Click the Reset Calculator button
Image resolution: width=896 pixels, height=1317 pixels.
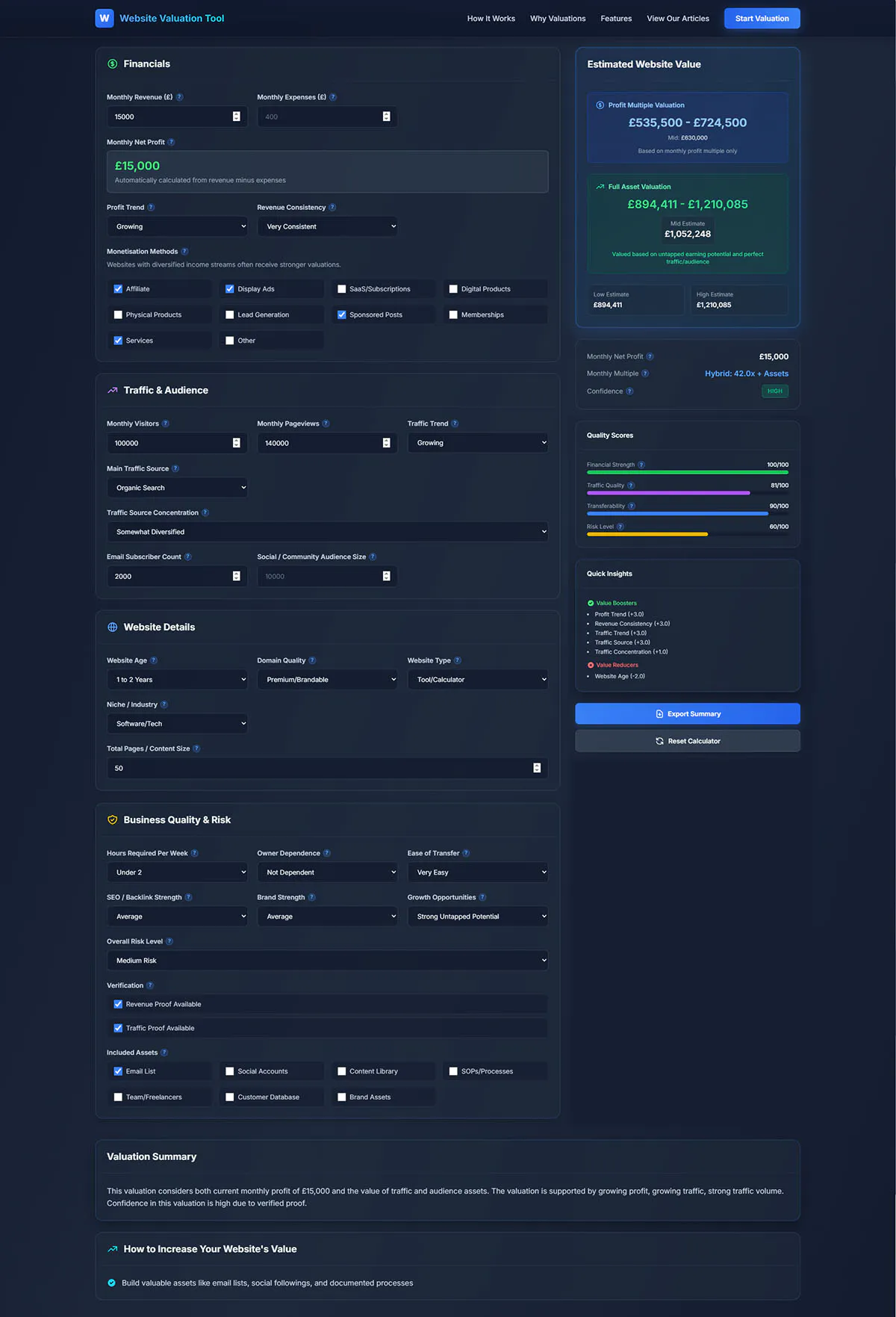coord(688,741)
